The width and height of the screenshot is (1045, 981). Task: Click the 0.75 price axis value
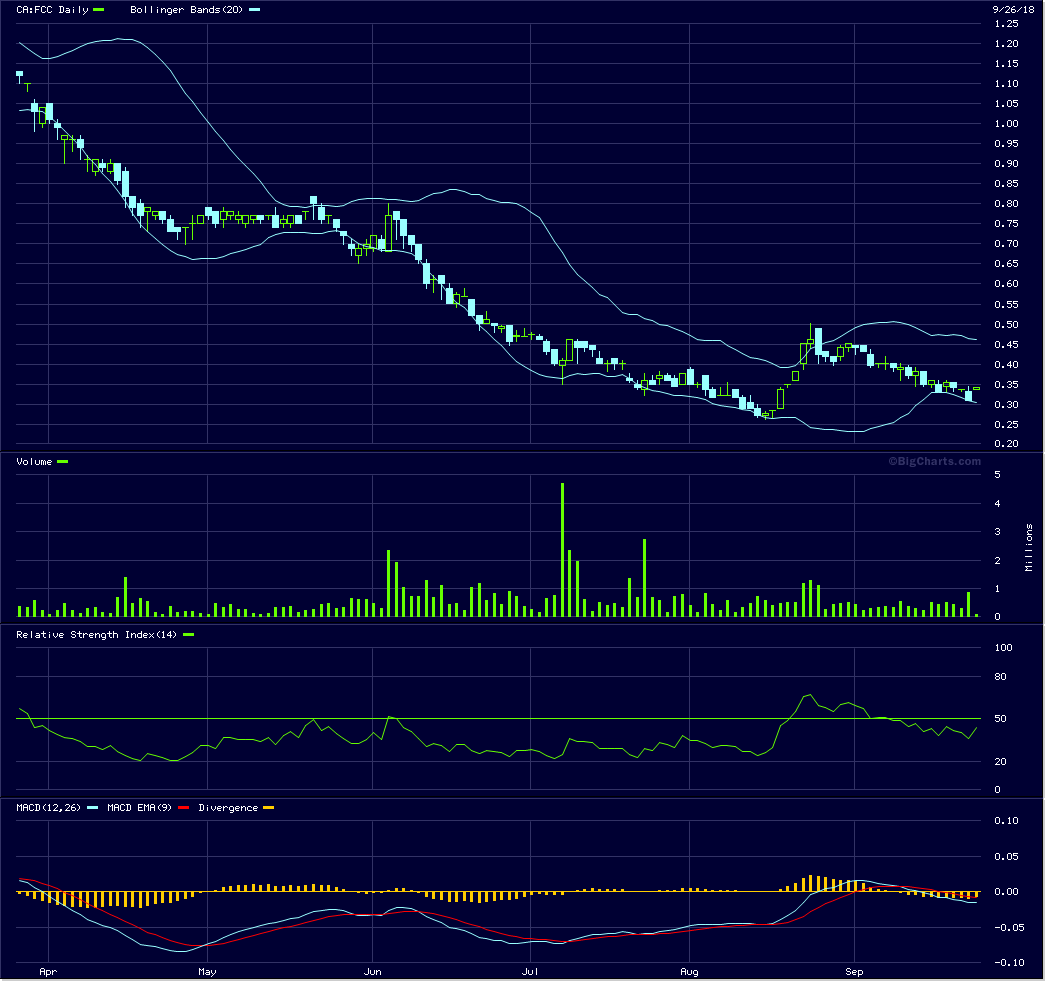click(1006, 224)
